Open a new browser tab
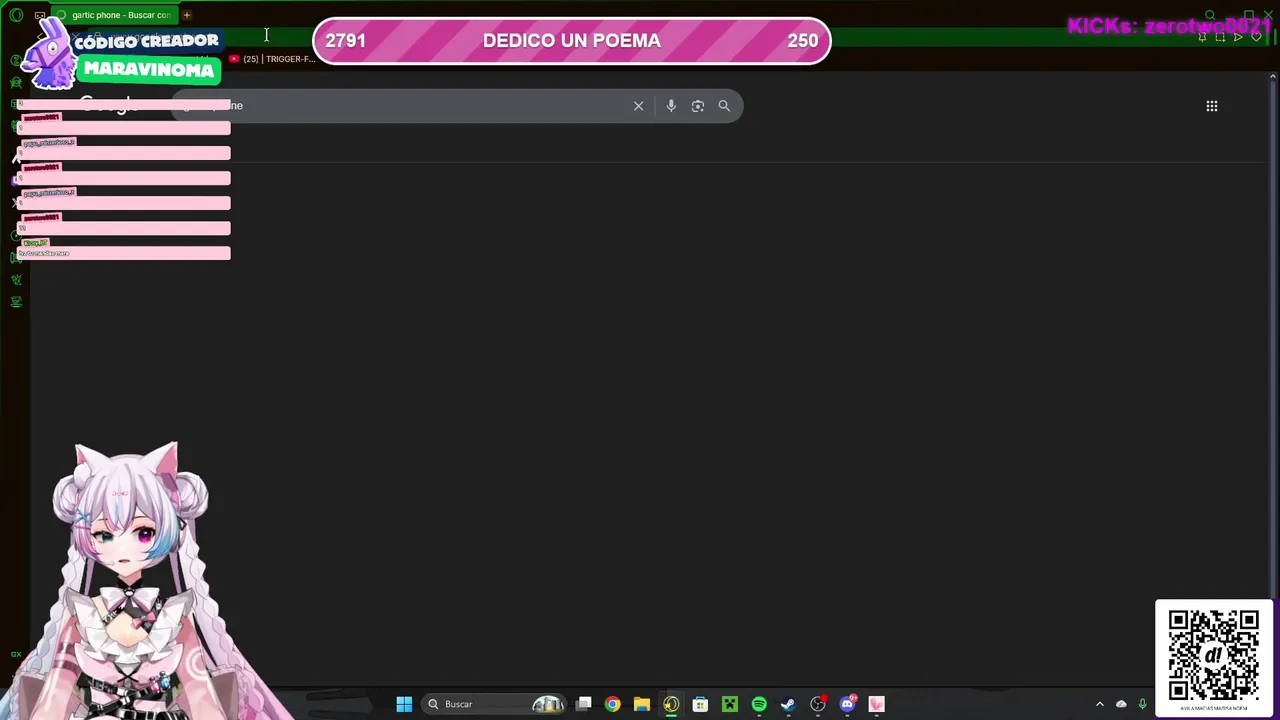1280x720 pixels. point(187,15)
